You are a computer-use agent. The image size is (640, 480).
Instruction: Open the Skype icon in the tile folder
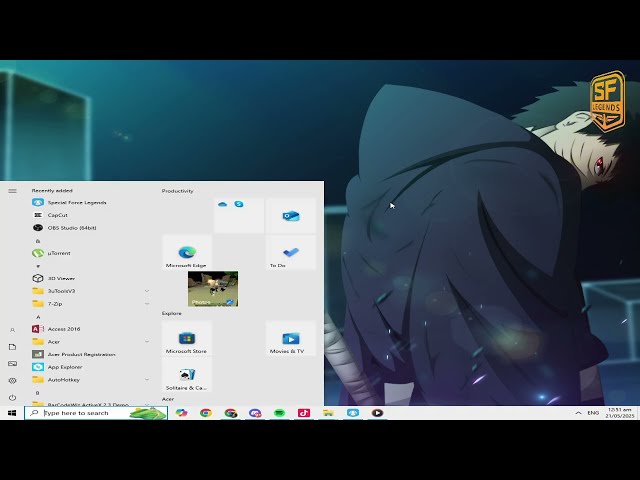tap(239, 204)
